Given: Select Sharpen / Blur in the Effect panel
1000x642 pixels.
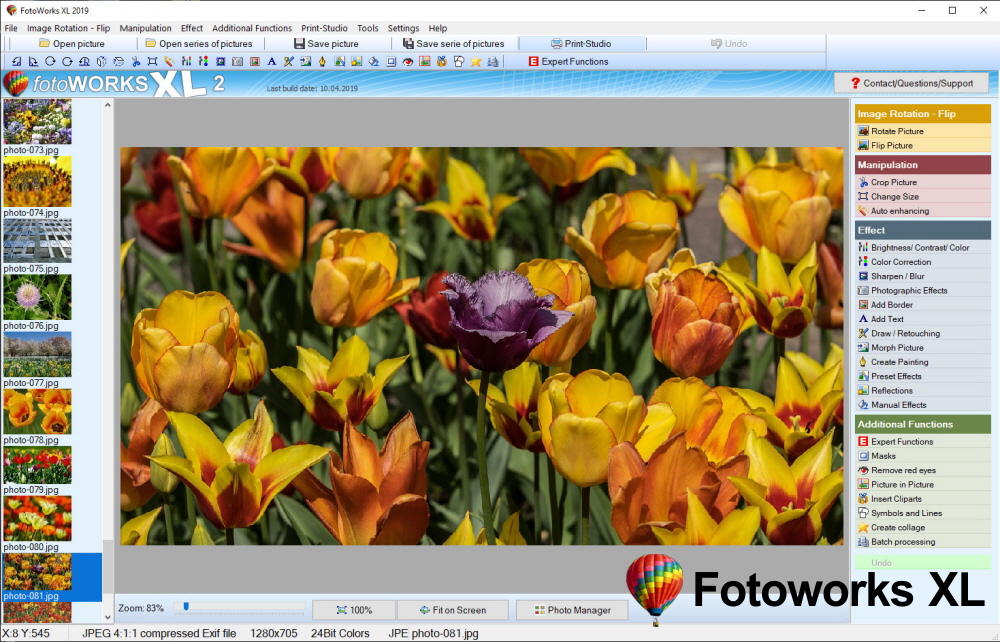Looking at the screenshot, I should [x=897, y=276].
